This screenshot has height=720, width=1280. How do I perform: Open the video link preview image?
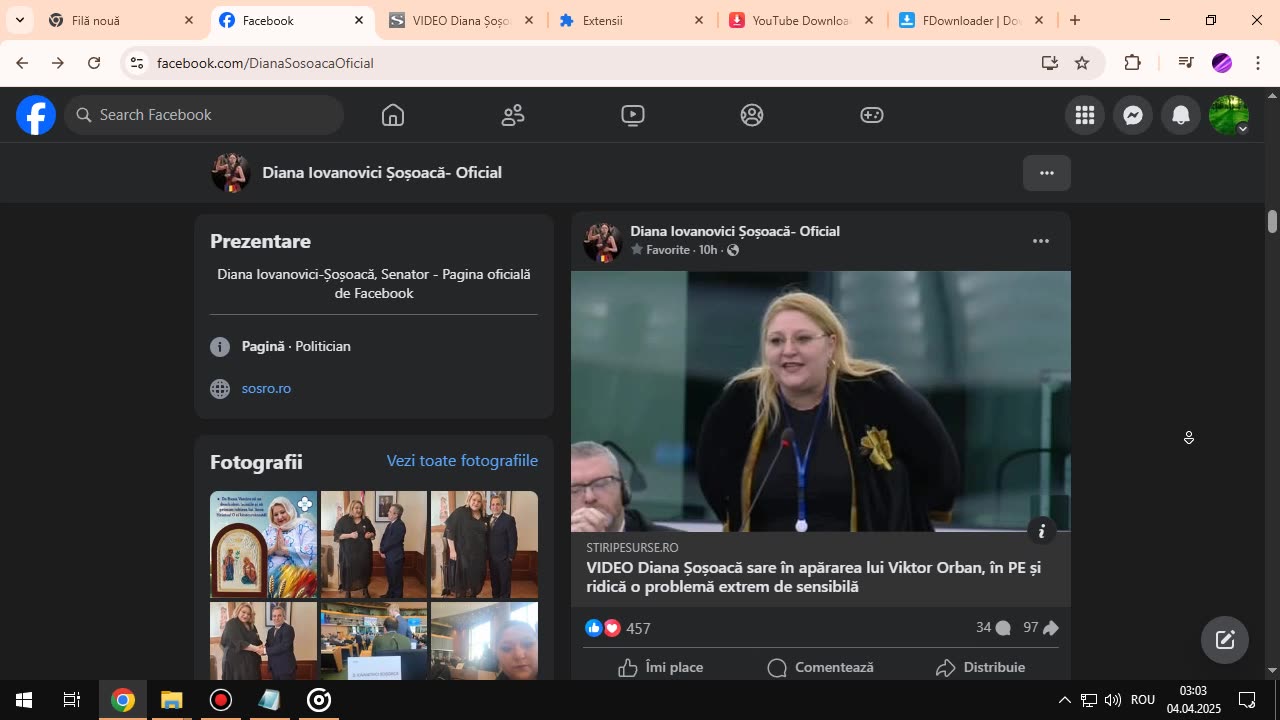click(x=820, y=401)
